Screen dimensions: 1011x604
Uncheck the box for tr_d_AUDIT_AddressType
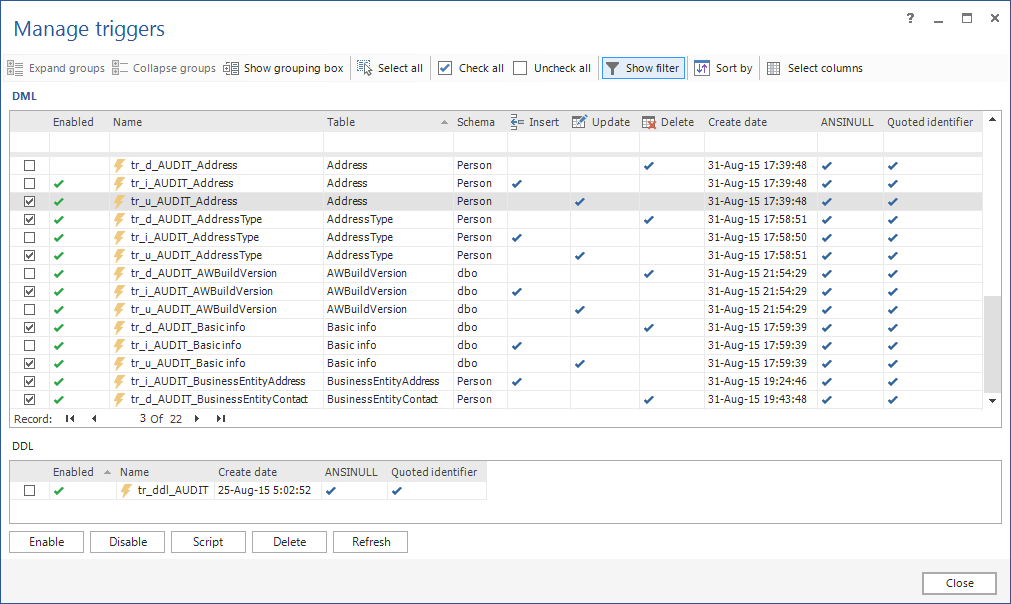point(30,220)
